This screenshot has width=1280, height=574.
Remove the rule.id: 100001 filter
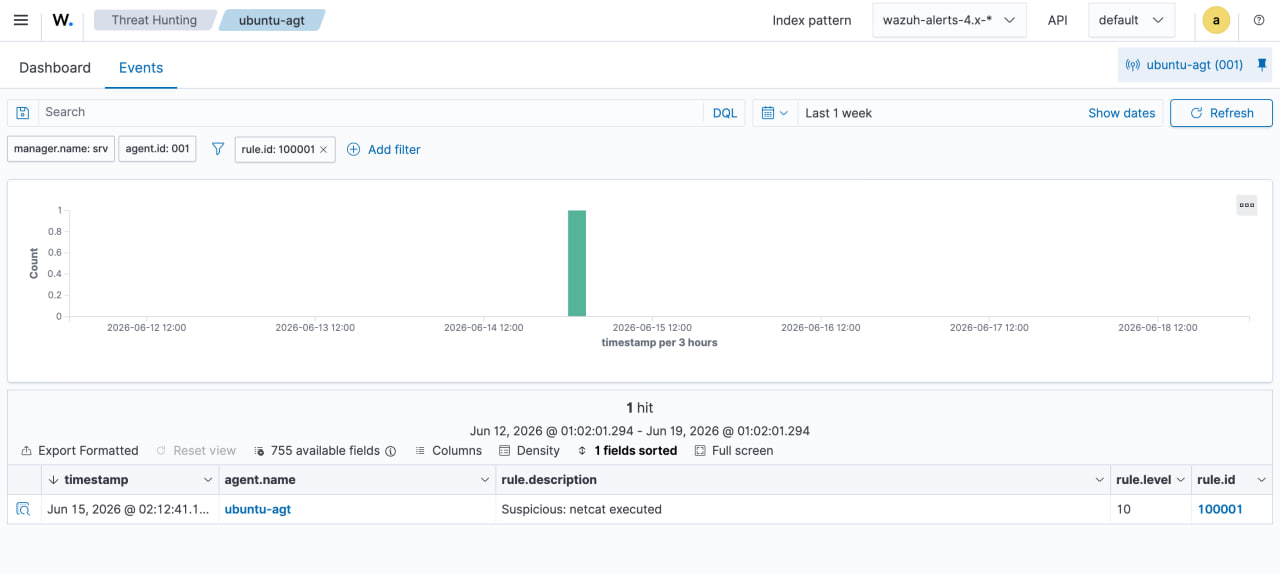point(323,150)
